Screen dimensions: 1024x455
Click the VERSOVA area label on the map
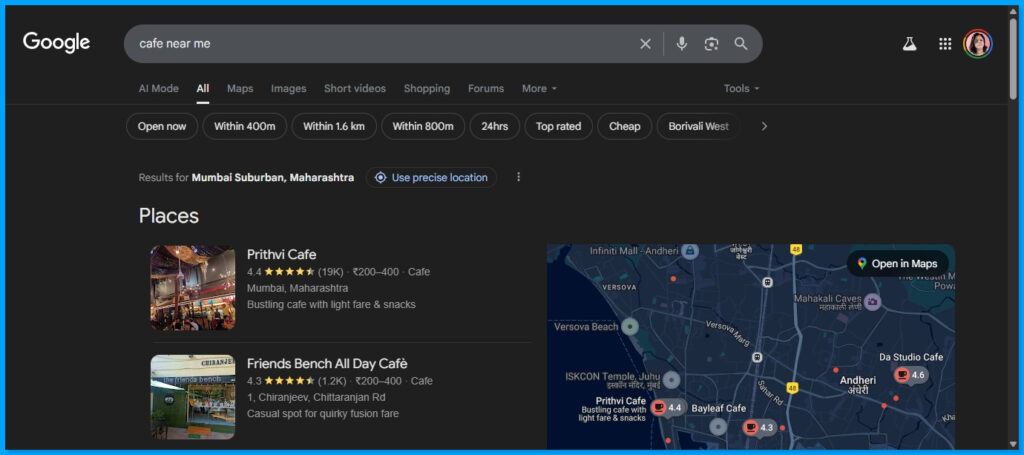point(618,287)
